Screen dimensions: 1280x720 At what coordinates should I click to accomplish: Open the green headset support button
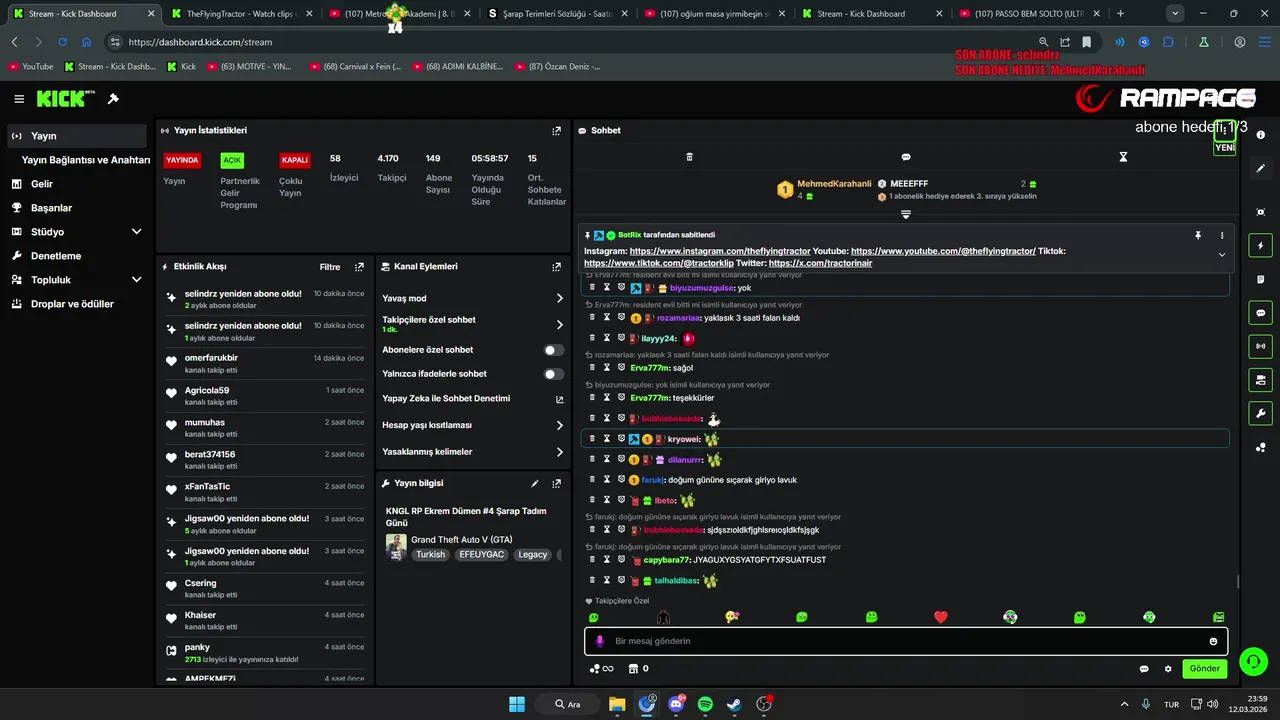[1252, 661]
